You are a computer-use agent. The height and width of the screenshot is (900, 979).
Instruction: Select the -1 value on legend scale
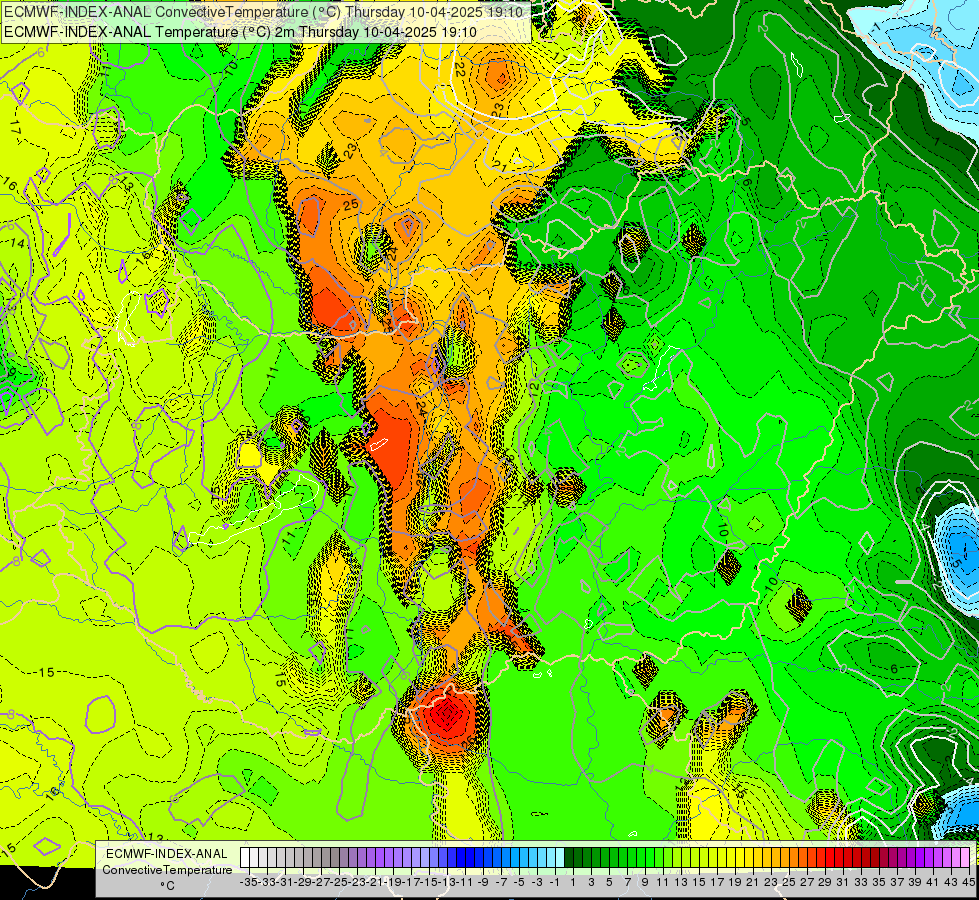[555, 882]
